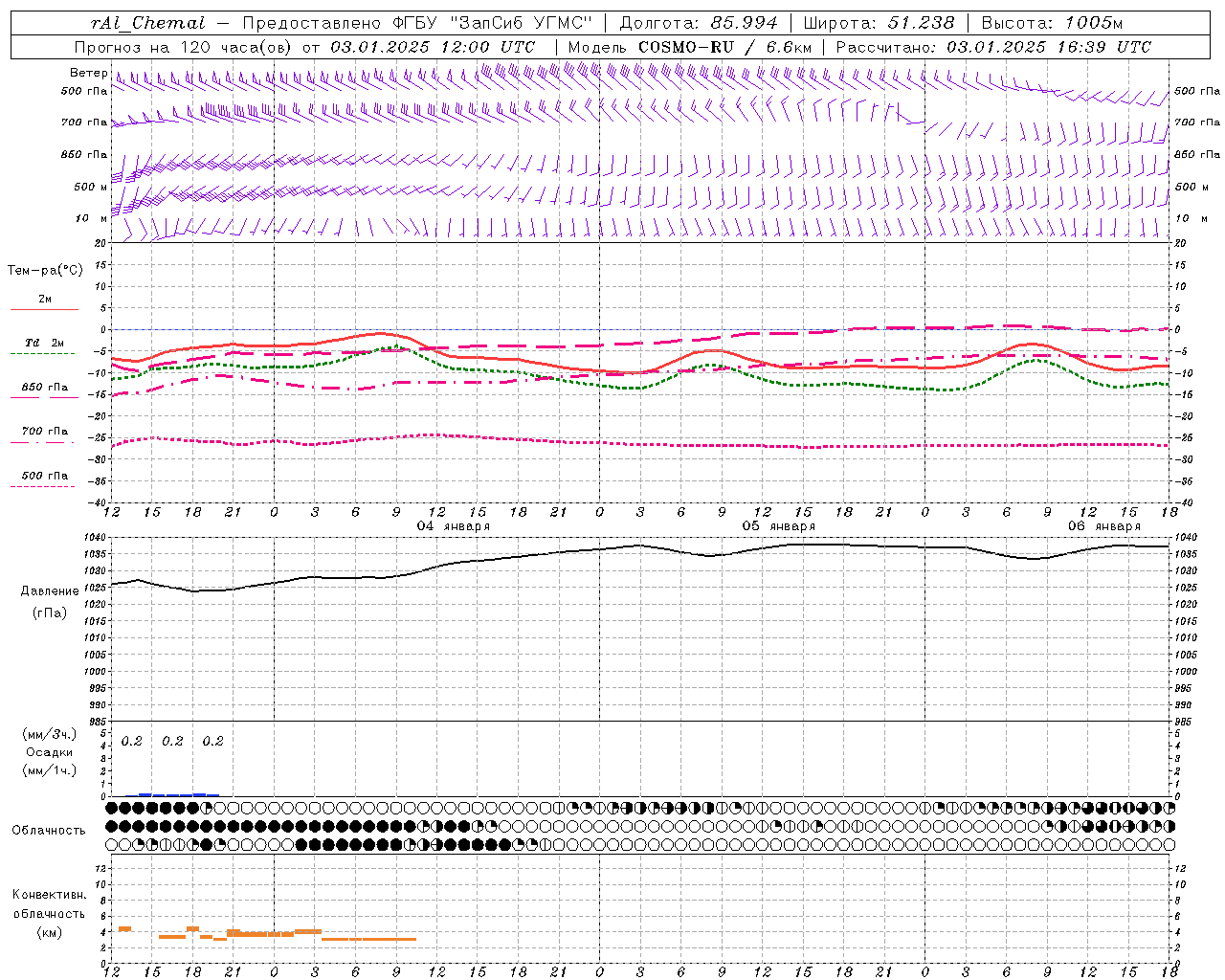Click the (мм/3ч.) precipitation unit label
The width and height of the screenshot is (1225, 980).
pos(50,734)
